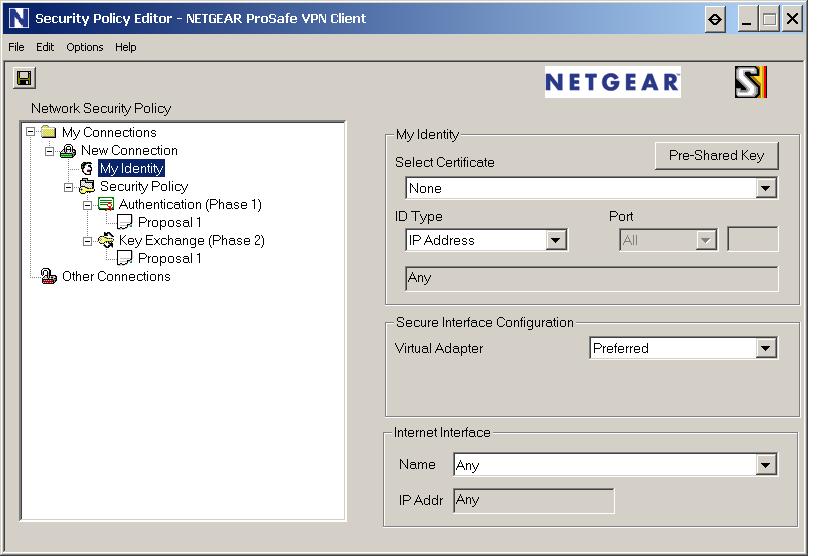Click the SafeNet S logo icon

click(751, 82)
